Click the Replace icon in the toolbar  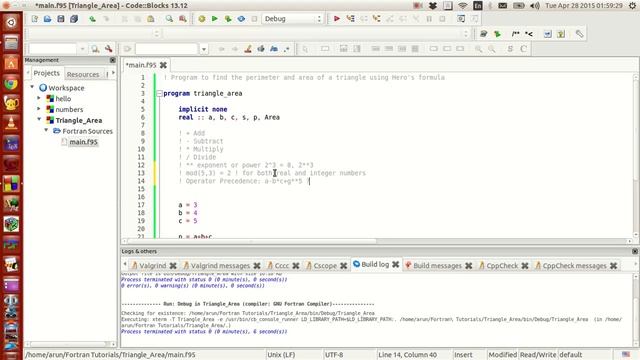point(182,19)
